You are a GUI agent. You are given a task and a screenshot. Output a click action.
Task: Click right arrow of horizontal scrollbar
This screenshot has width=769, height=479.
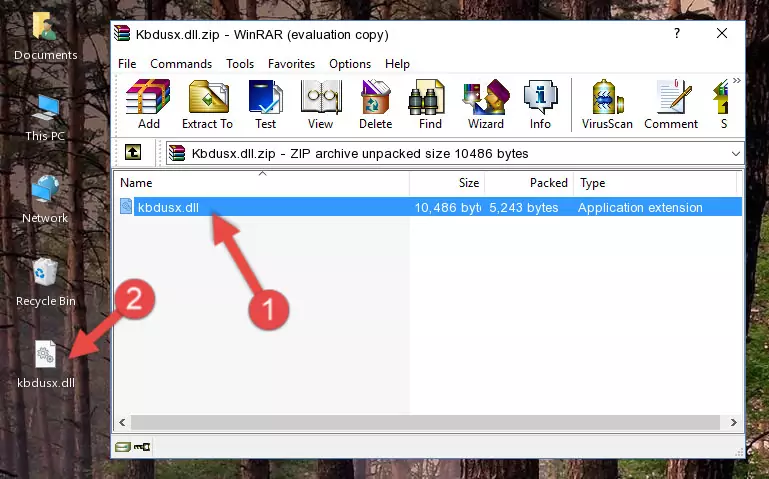pos(734,422)
